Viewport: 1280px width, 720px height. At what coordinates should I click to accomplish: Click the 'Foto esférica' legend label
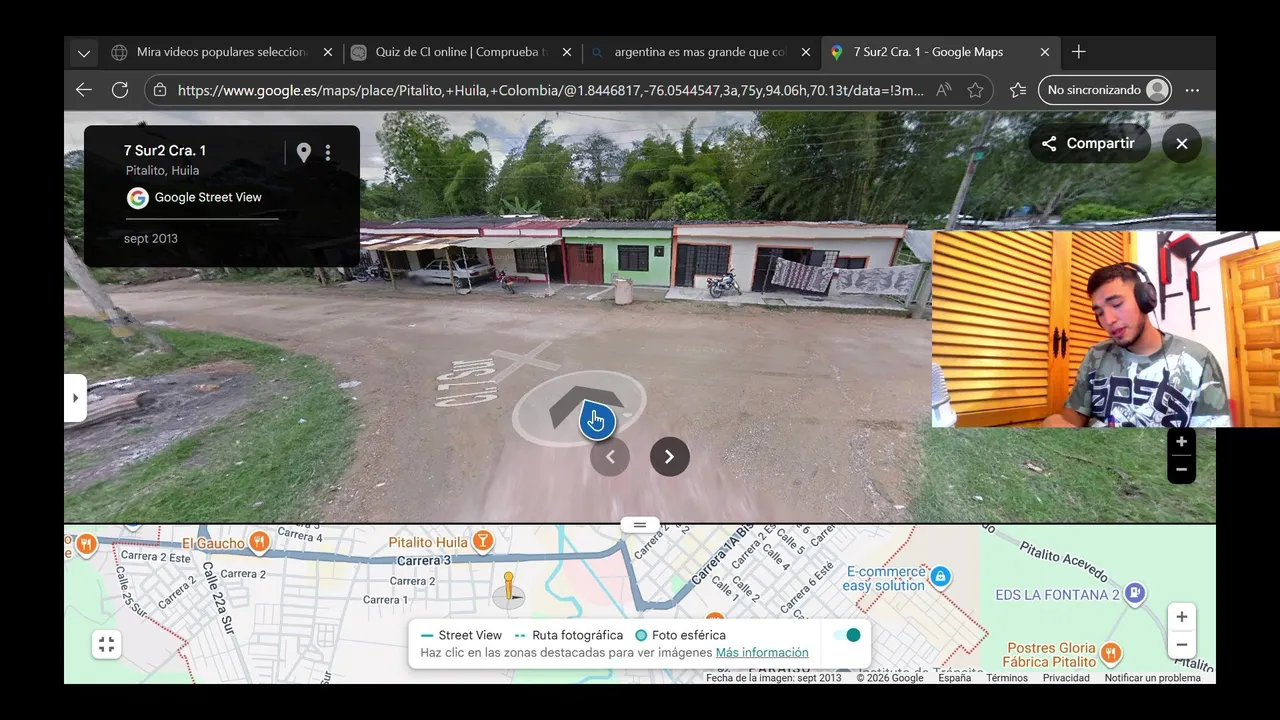689,635
